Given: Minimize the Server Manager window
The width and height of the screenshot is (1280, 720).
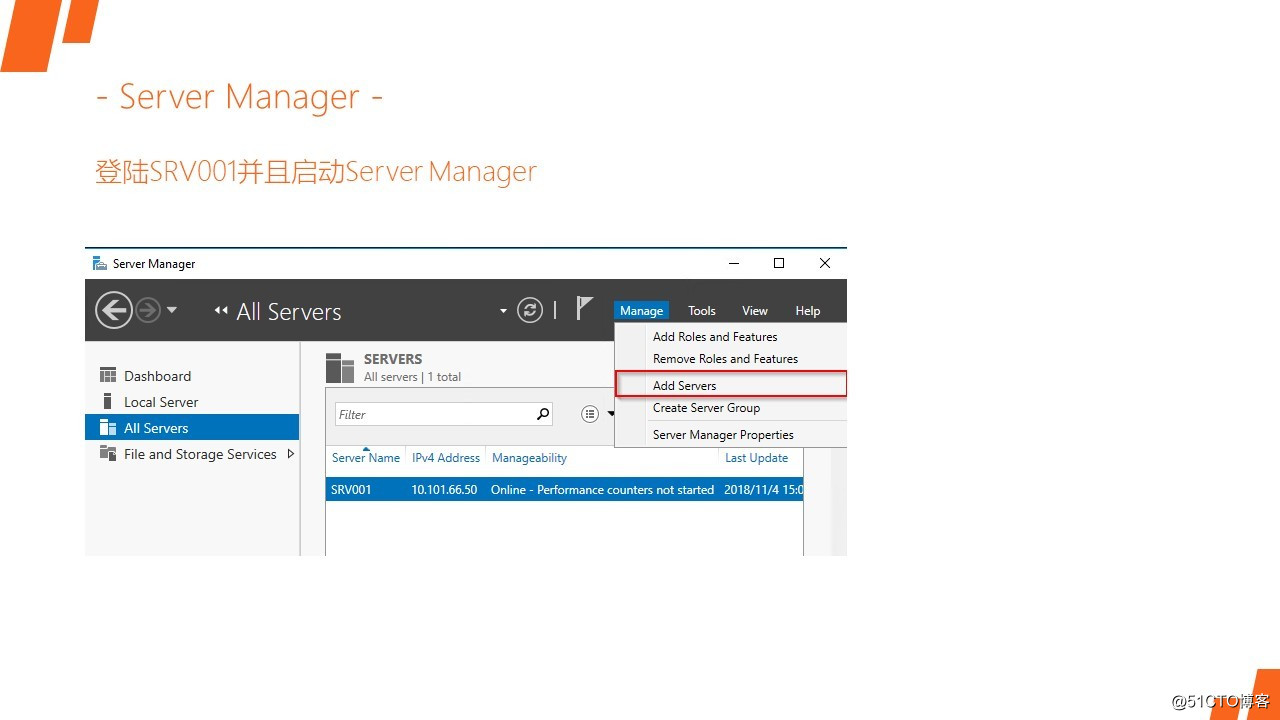Looking at the screenshot, I should 735,264.
